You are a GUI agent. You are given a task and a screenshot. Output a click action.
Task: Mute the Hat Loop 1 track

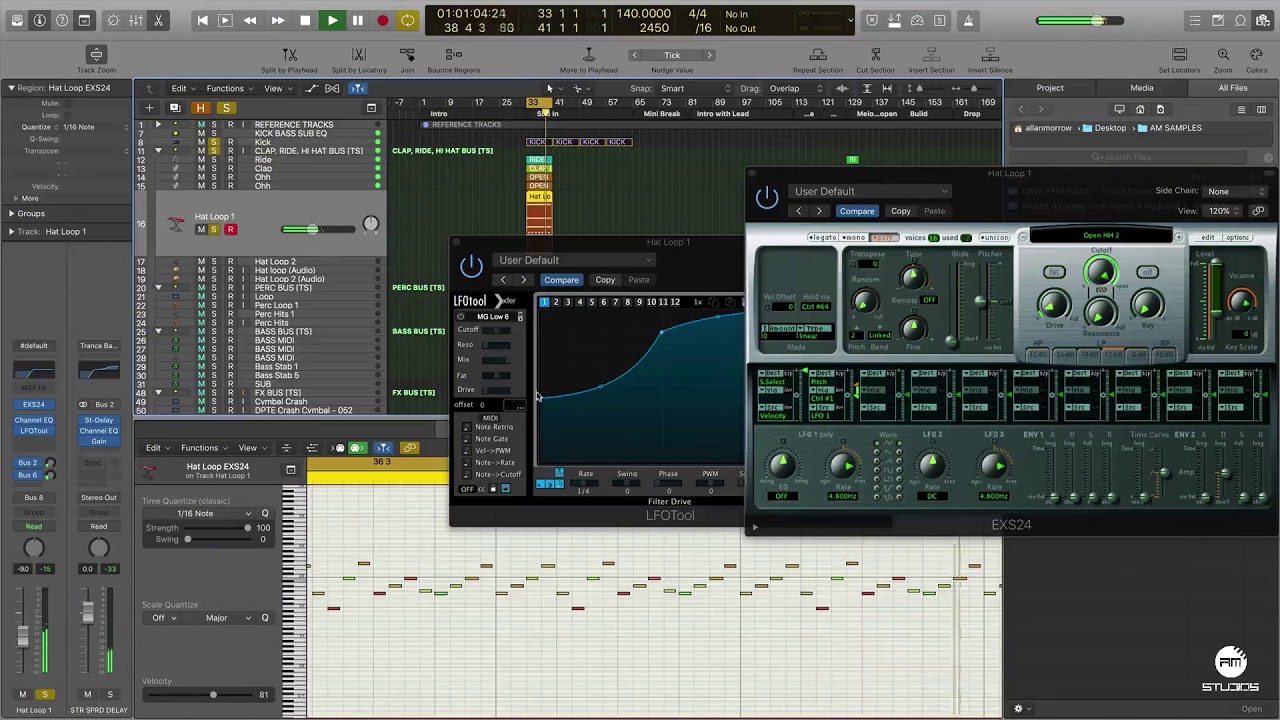pyautogui.click(x=201, y=230)
